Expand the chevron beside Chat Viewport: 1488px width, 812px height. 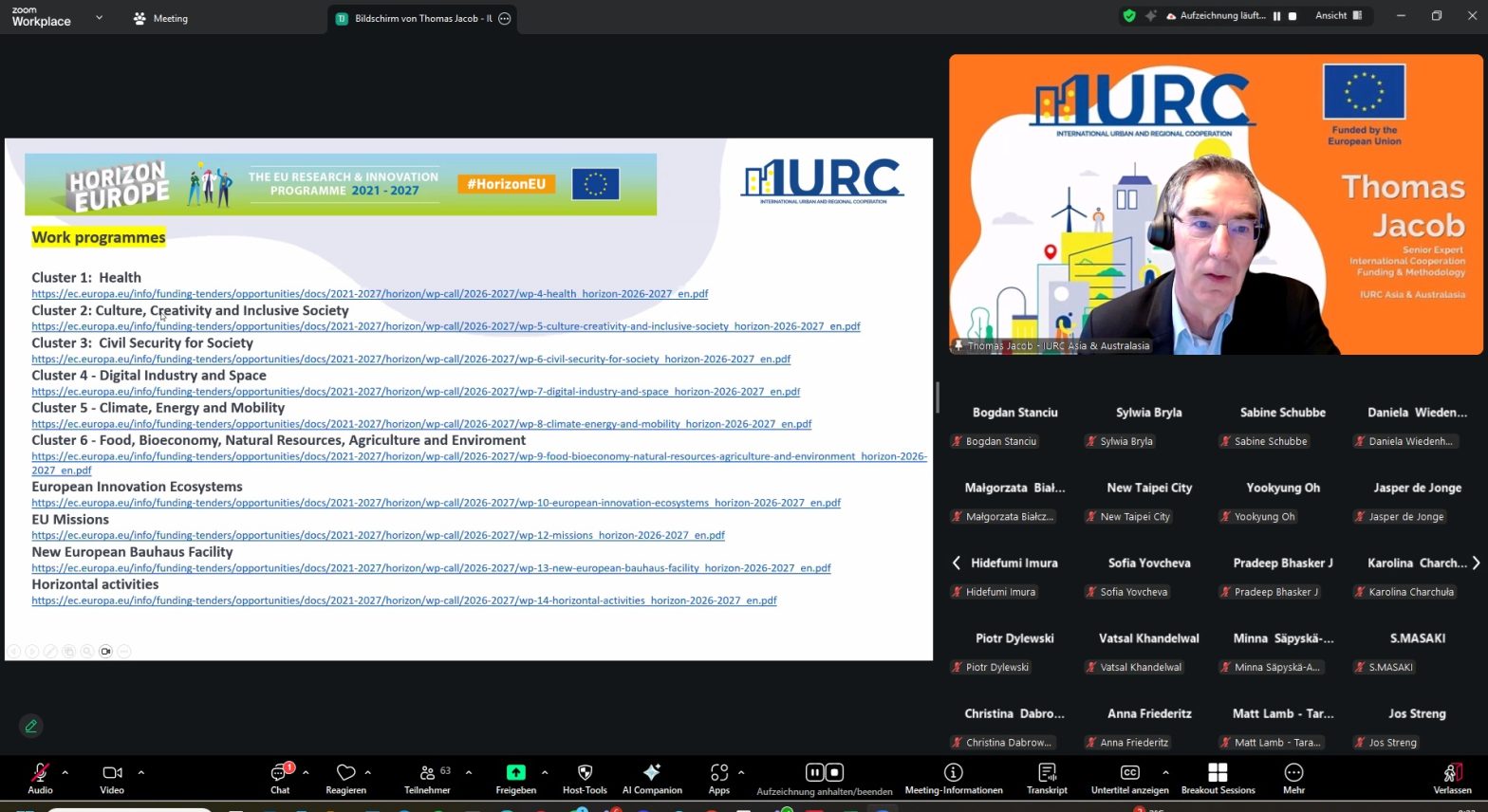click(306, 772)
